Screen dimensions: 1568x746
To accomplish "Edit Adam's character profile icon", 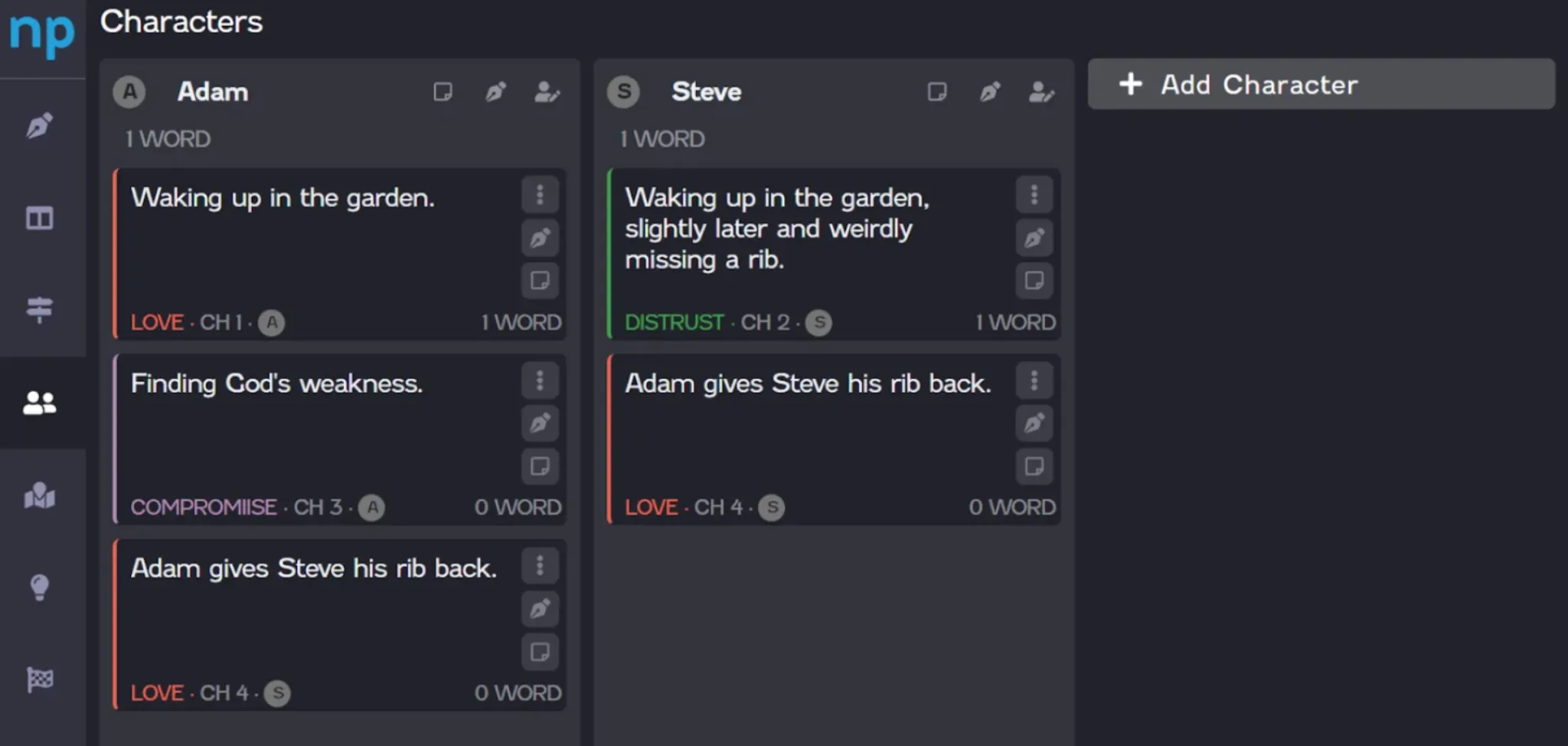I will 547,92.
